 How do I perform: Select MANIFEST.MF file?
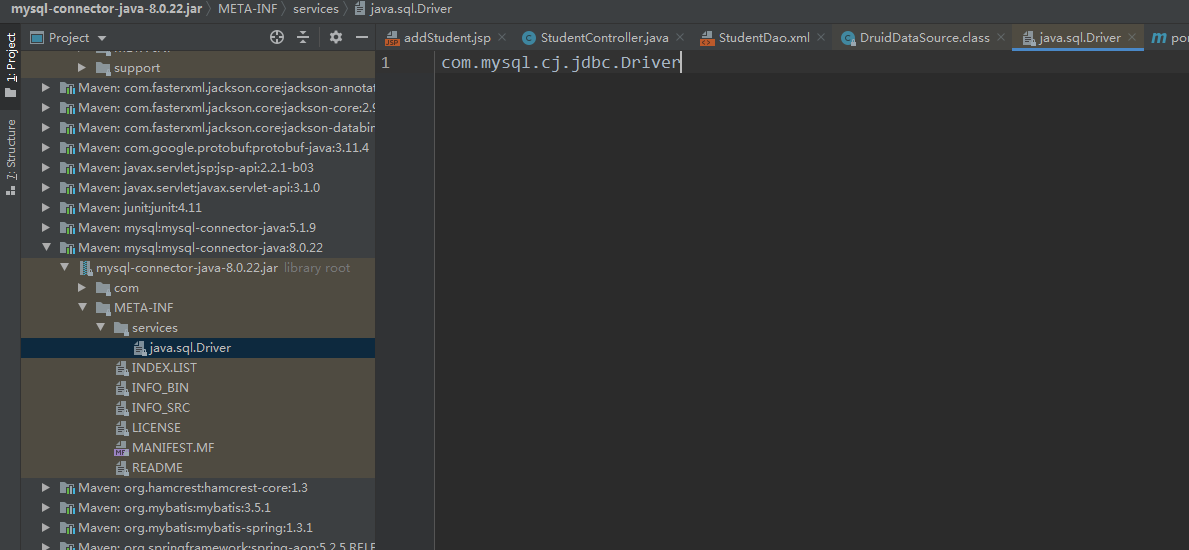[x=173, y=448]
